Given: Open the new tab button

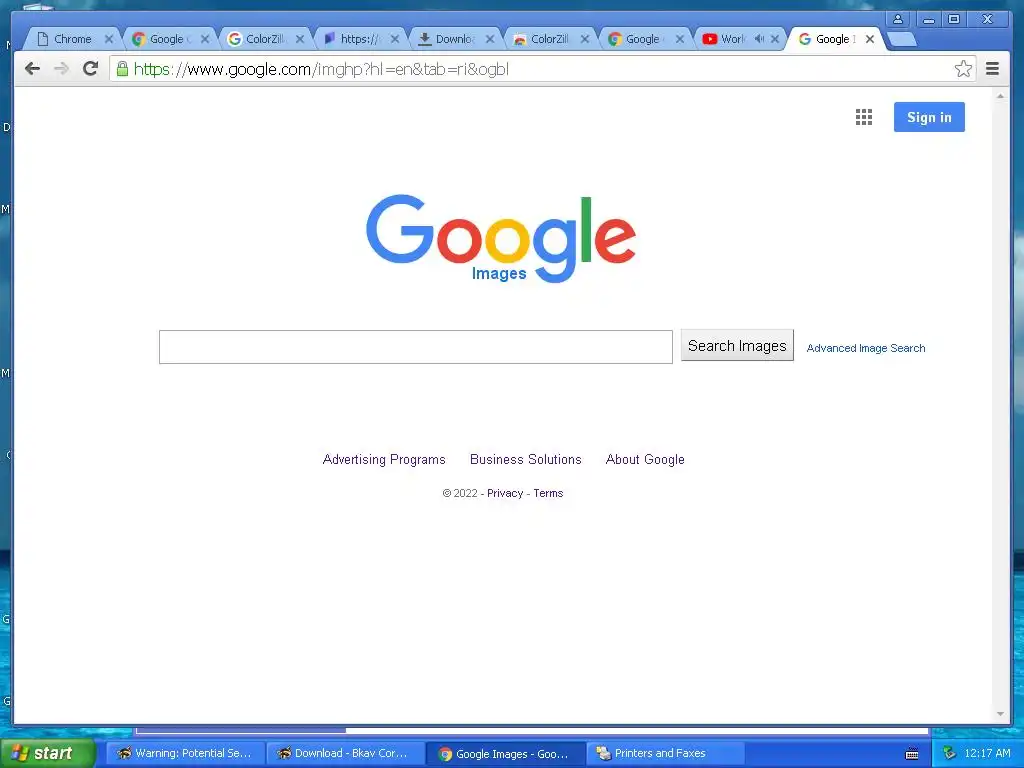Looking at the screenshot, I should click(903, 40).
